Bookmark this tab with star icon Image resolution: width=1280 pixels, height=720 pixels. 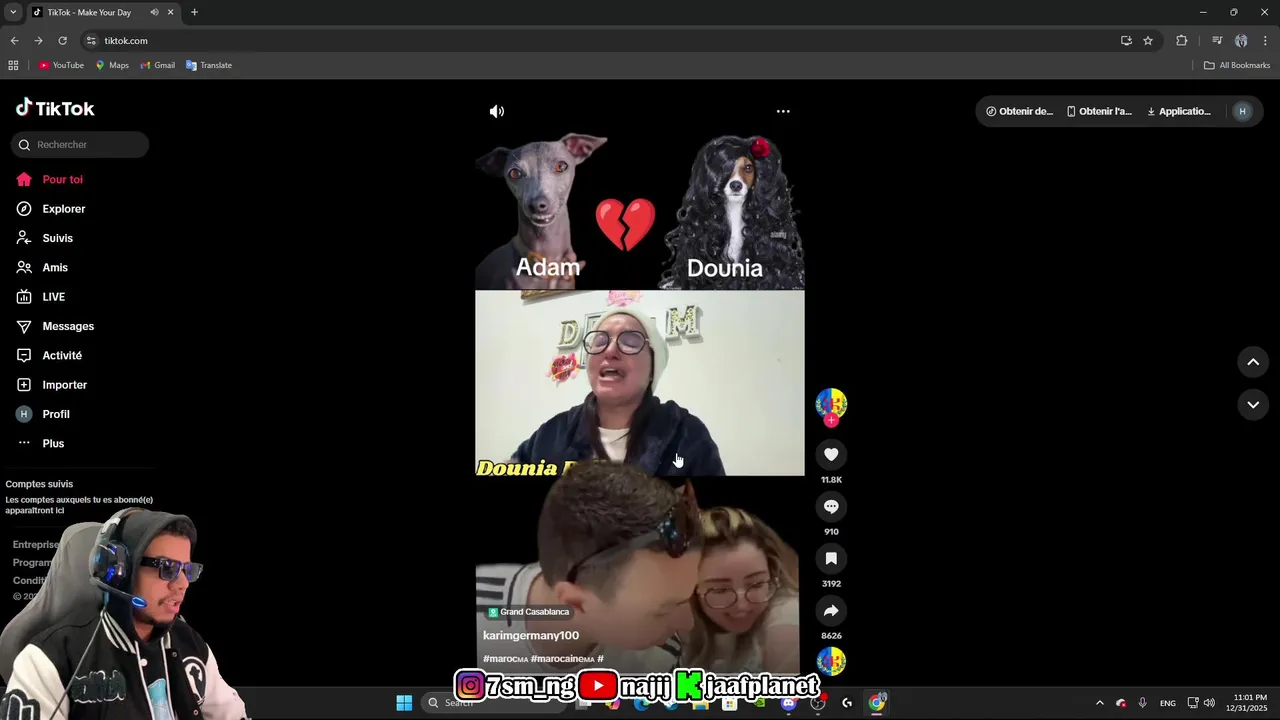coord(1148,41)
